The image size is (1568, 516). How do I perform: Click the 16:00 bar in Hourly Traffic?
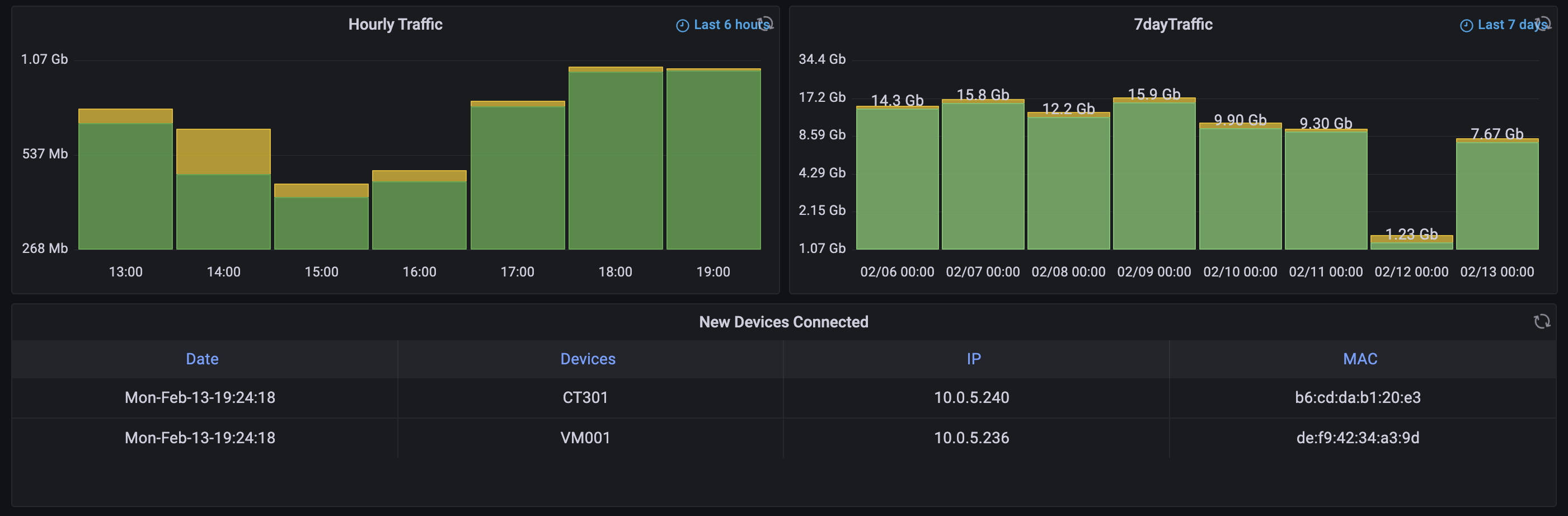tap(419, 210)
